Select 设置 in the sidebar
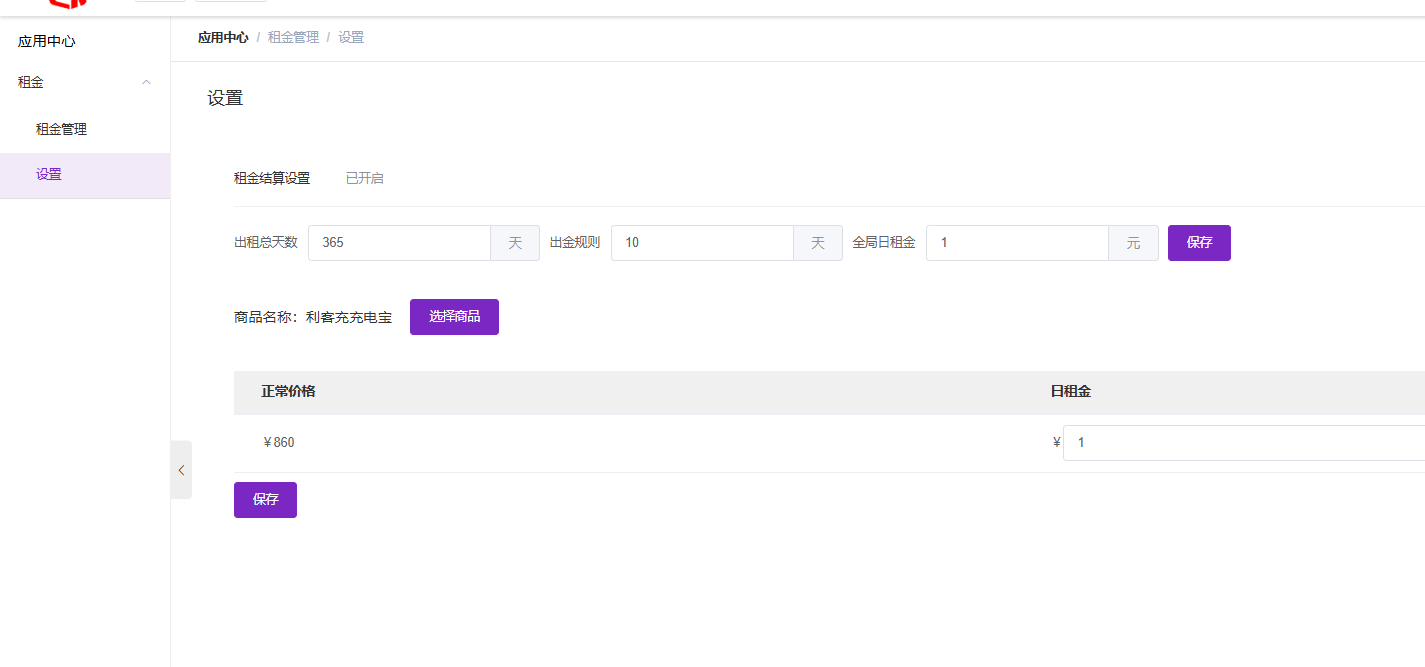Viewport: 1425px width, 667px height. click(85, 175)
